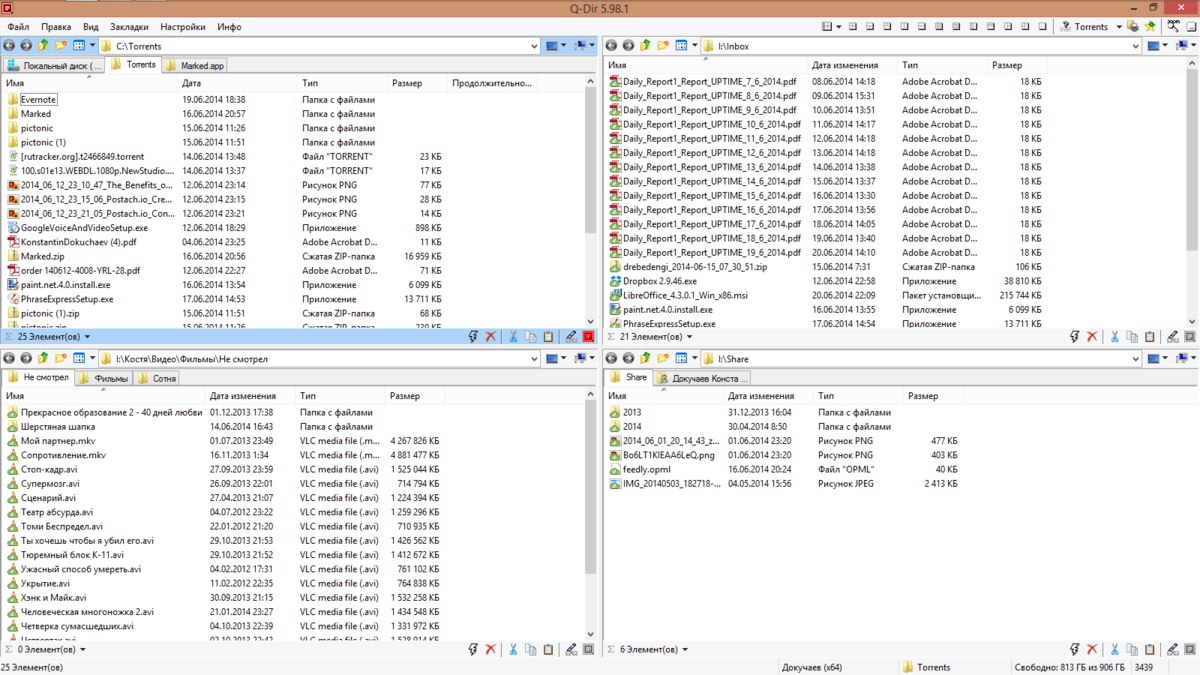Click new folder icon in Не смотрел pane toolbar

(x=60, y=358)
